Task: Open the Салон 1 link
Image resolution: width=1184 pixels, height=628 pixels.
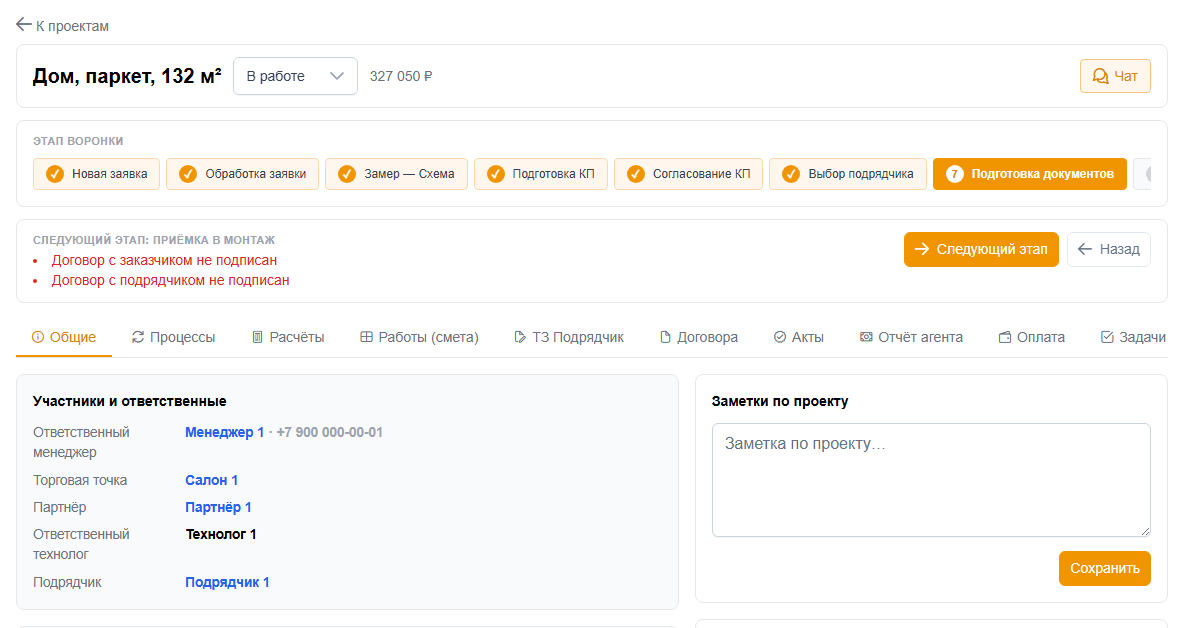Action: pos(211,480)
